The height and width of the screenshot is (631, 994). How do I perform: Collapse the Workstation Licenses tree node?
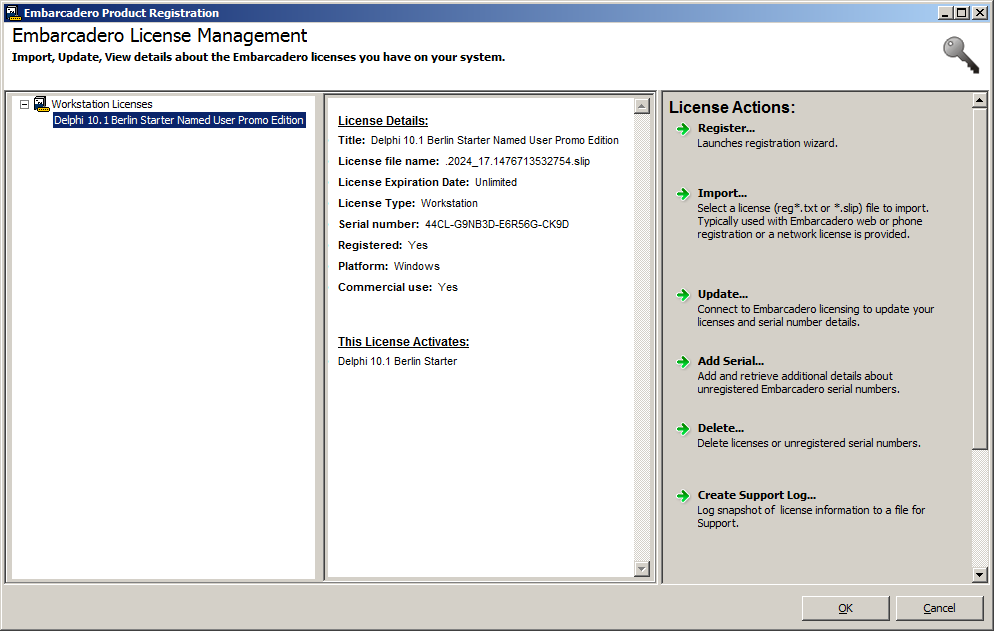(x=25, y=104)
